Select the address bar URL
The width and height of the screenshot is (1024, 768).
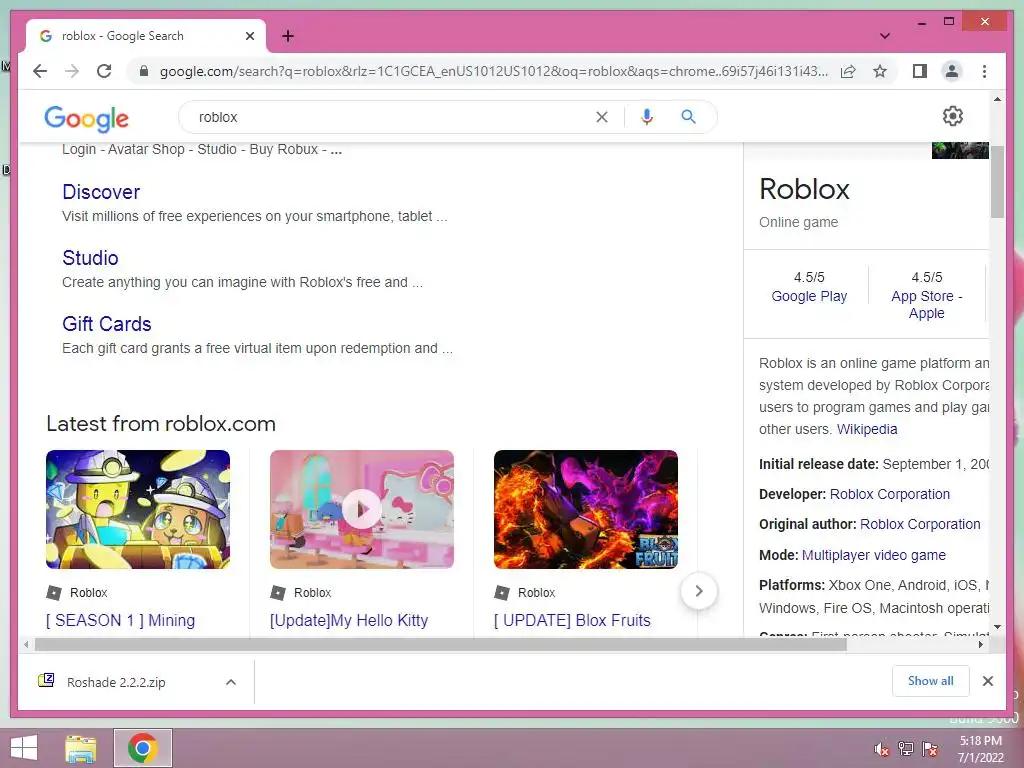pyautogui.click(x=494, y=71)
